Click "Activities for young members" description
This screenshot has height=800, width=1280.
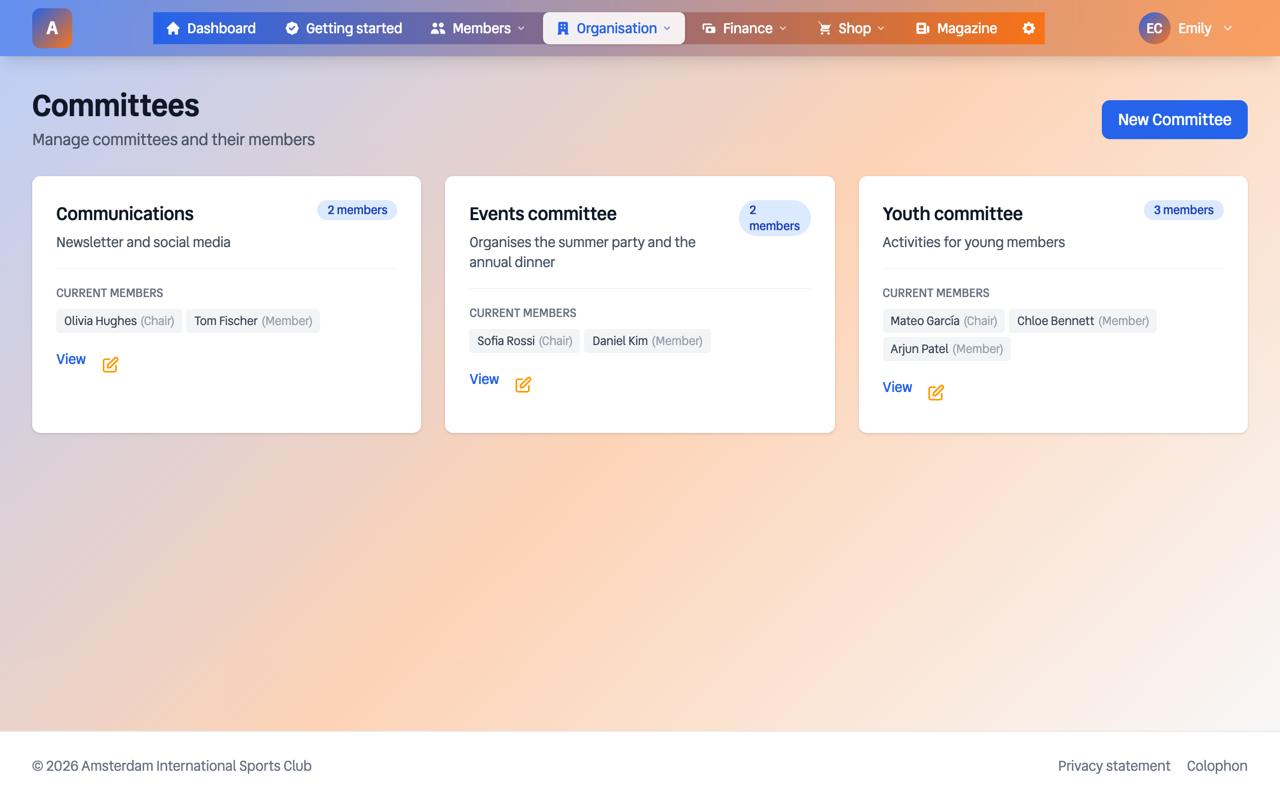tap(973, 242)
